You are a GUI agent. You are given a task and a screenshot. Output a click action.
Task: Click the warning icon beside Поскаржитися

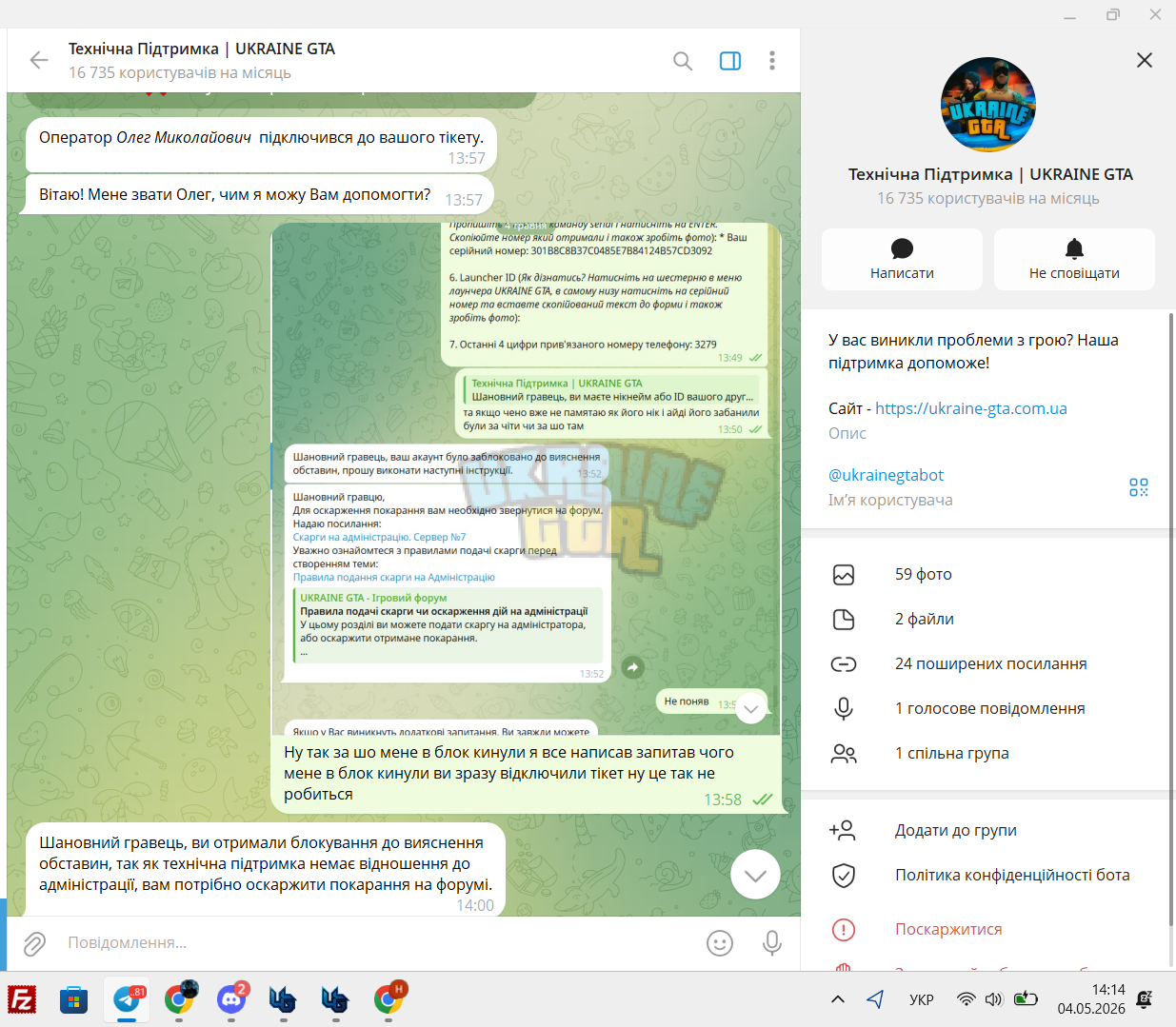point(844,930)
